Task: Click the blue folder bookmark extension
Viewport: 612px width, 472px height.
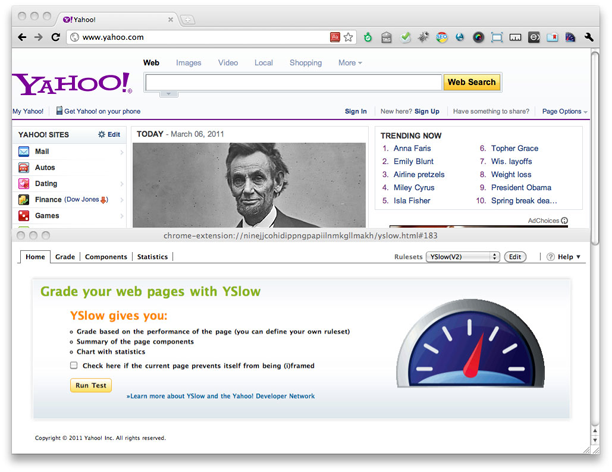Action: (x=552, y=37)
